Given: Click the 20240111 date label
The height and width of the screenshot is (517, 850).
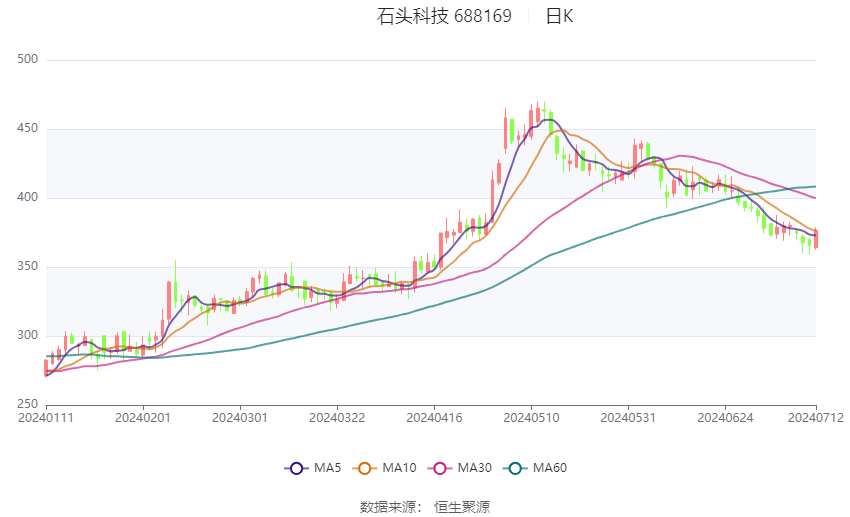Looking at the screenshot, I should pyautogui.click(x=46, y=418).
